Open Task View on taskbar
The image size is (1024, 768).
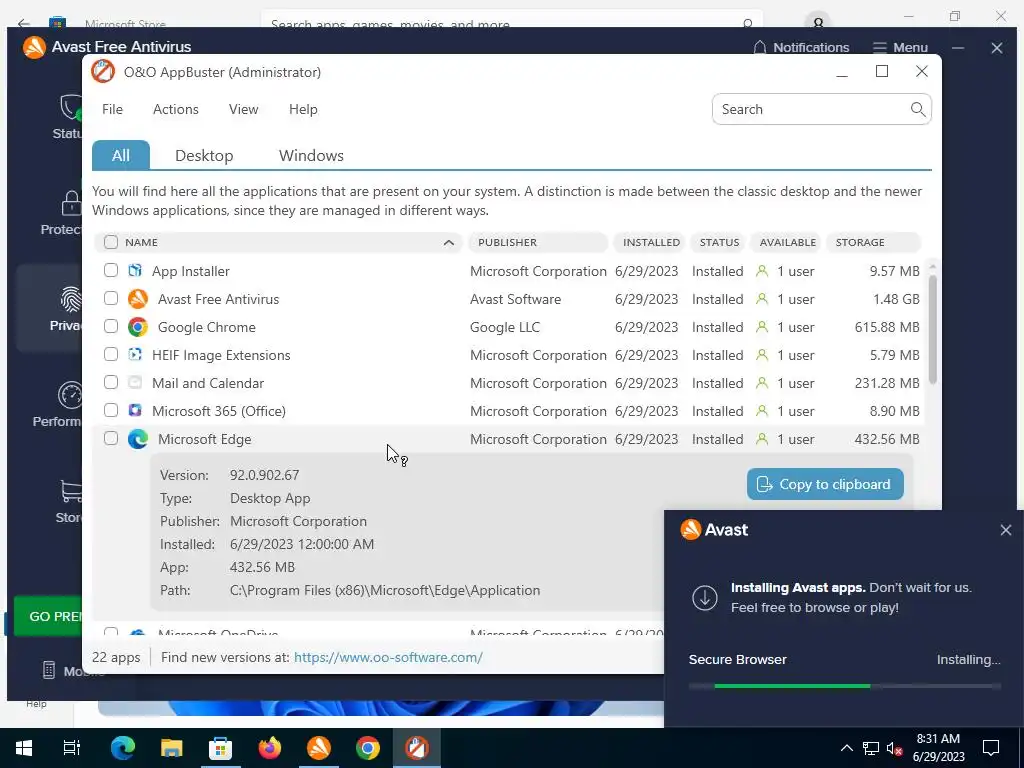pyautogui.click(x=71, y=748)
